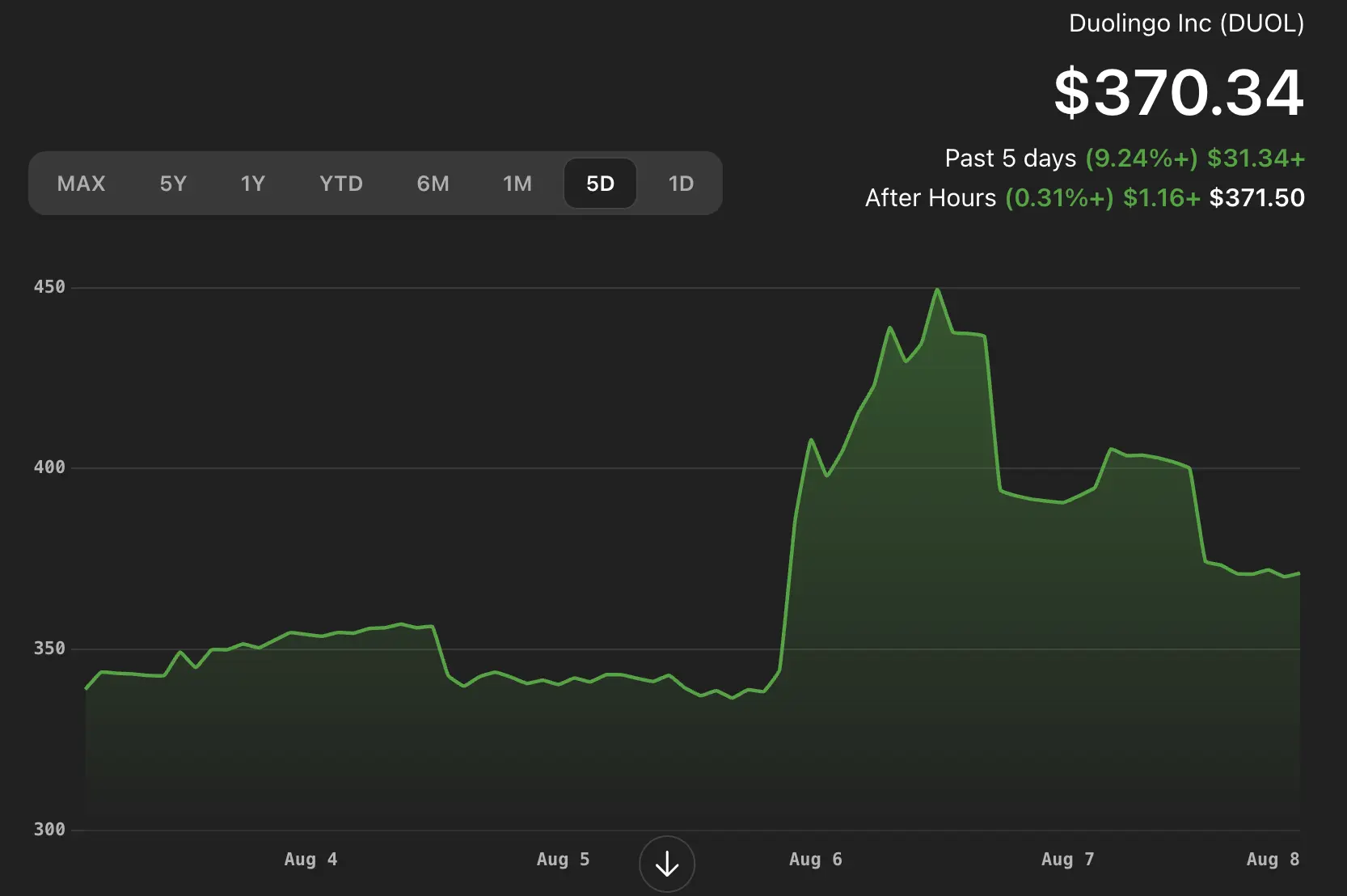Image resolution: width=1347 pixels, height=896 pixels.
Task: Pick the 1M time range
Action: [x=517, y=184]
